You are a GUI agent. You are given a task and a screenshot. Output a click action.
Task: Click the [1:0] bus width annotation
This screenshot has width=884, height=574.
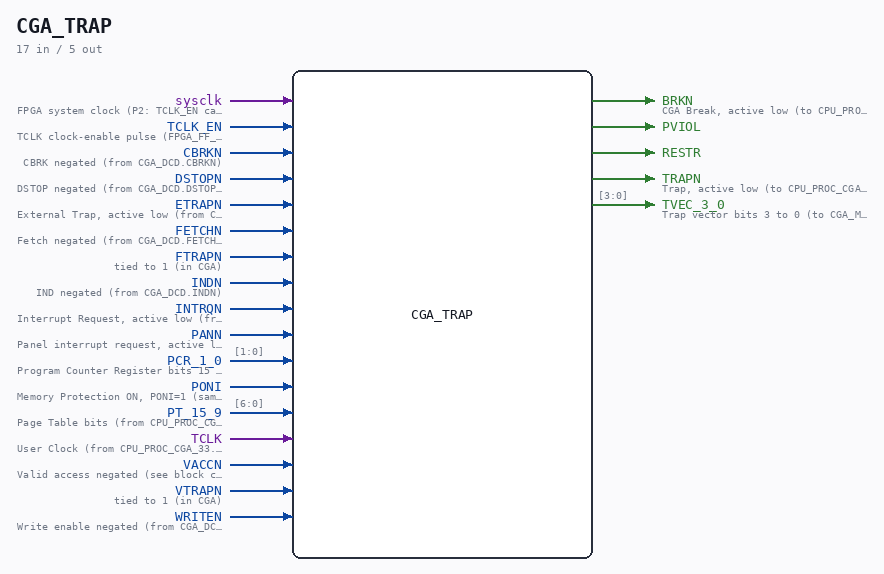[249, 351]
